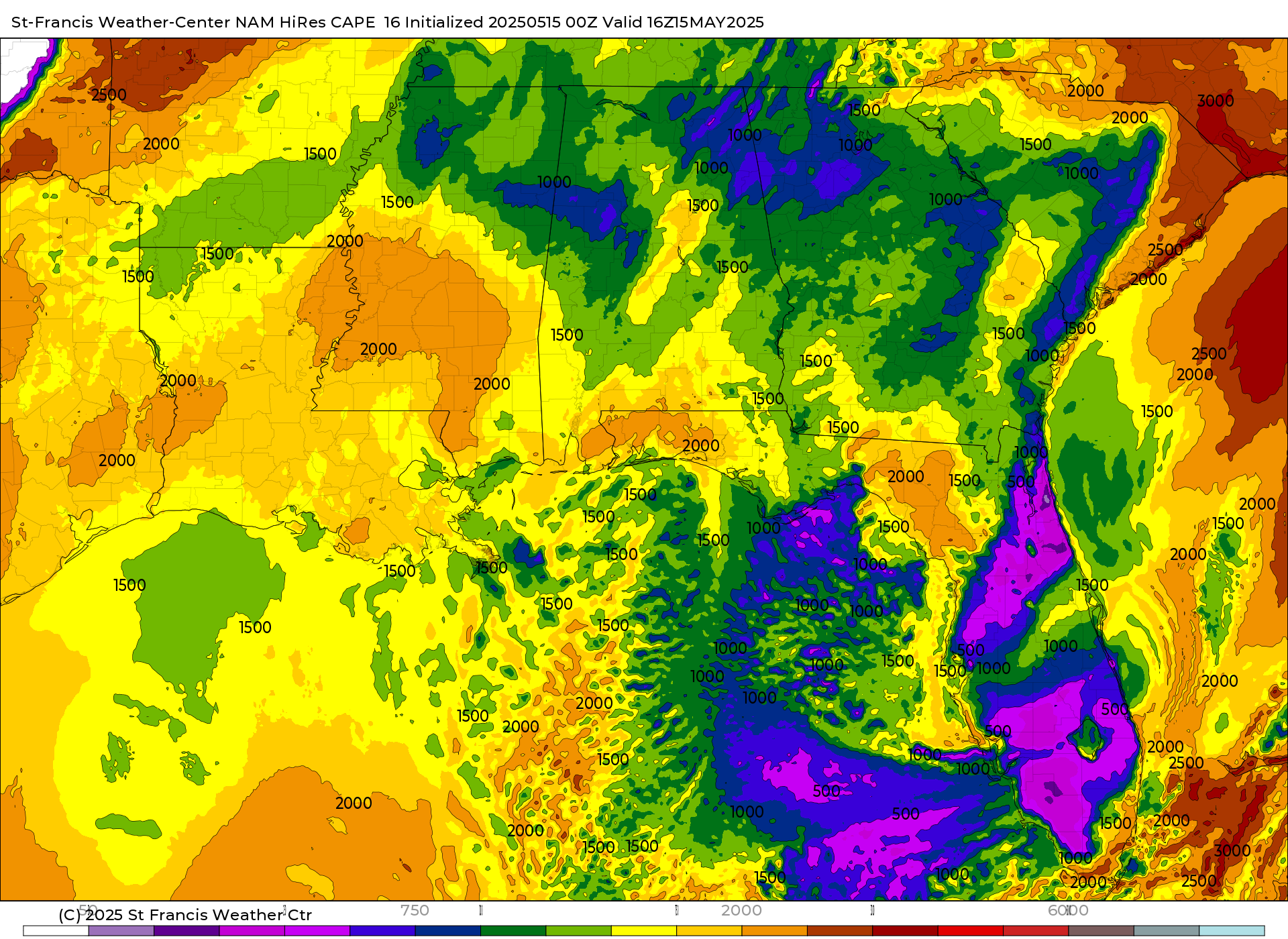Pick the bright yellow legend swatch

coord(644,931)
